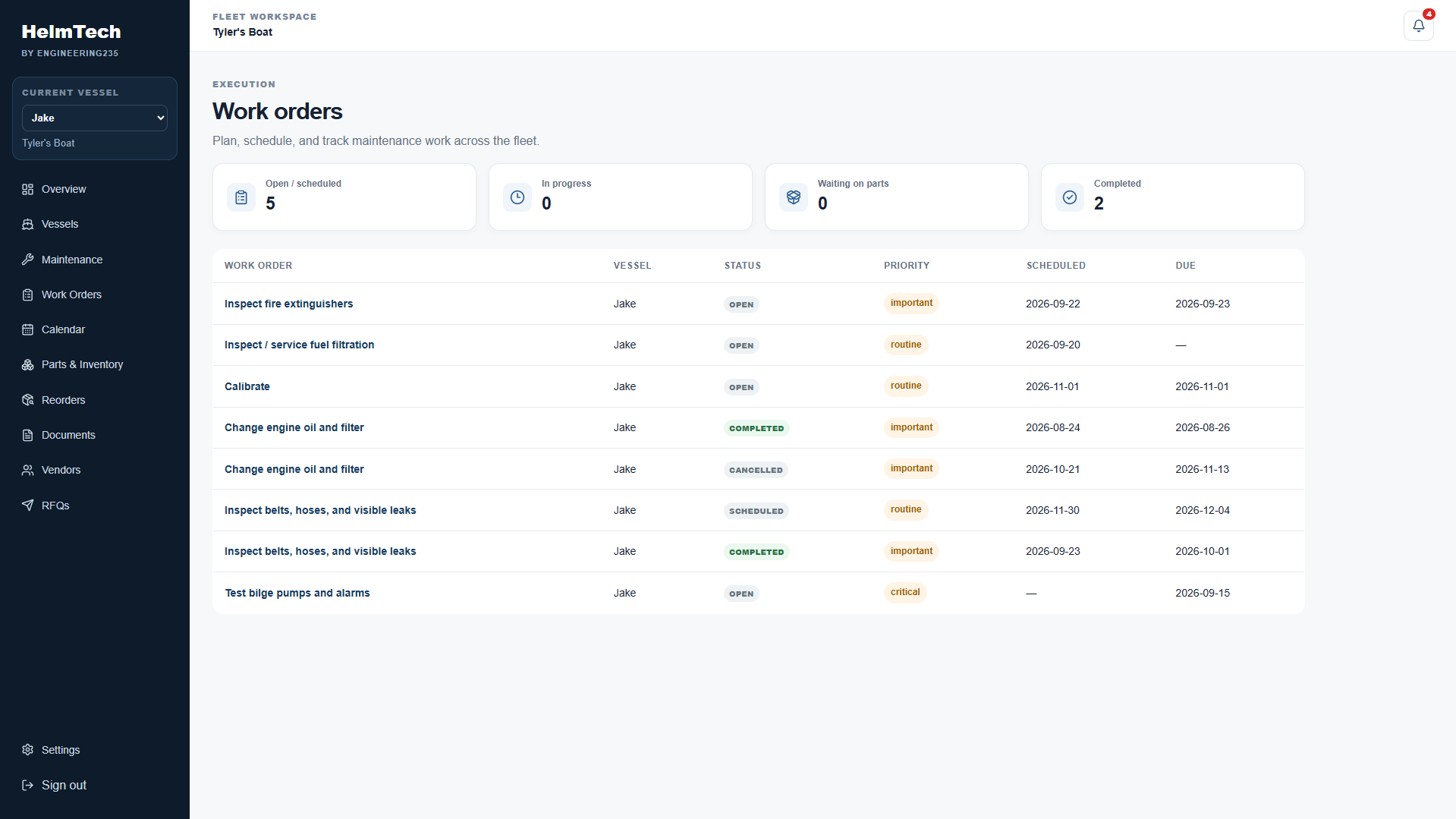Click the SCHEDULED column header
The height and width of the screenshot is (819, 1456).
point(1056,266)
